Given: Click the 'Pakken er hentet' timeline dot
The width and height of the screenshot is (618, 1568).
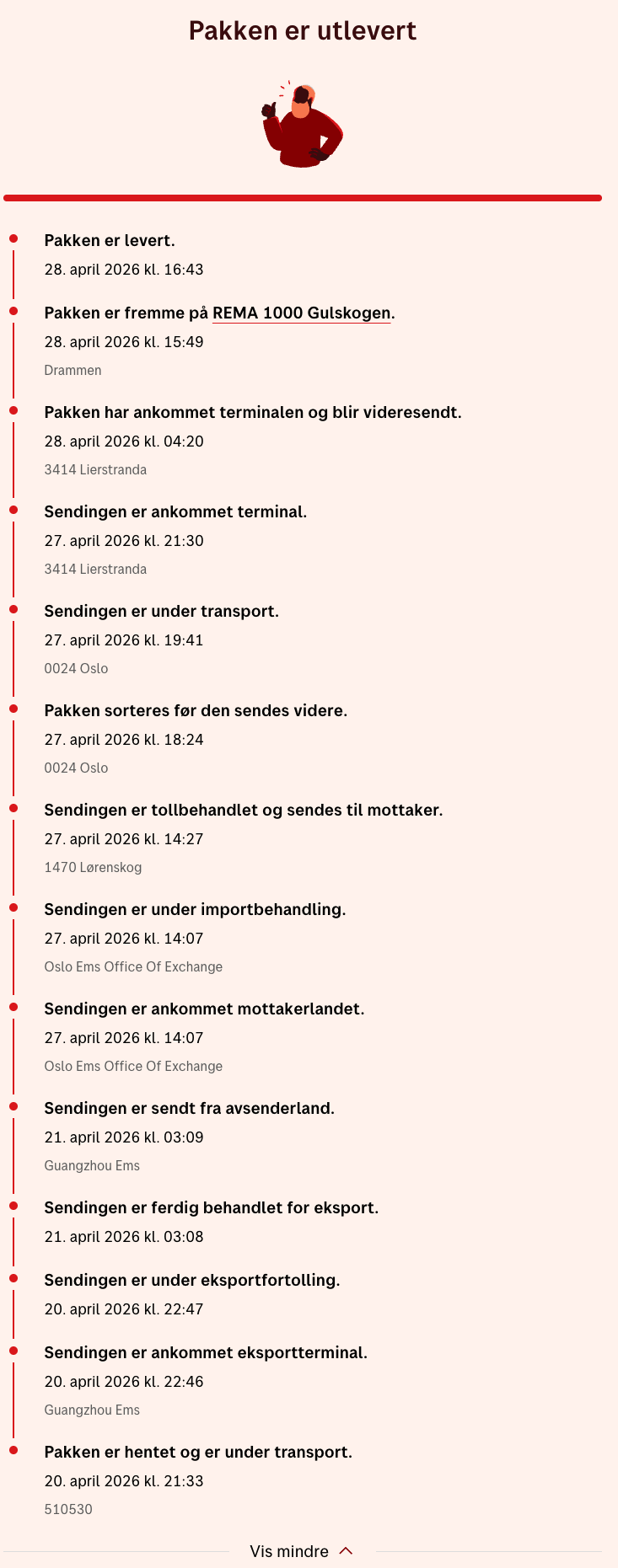Looking at the screenshot, I should 13,1450.
